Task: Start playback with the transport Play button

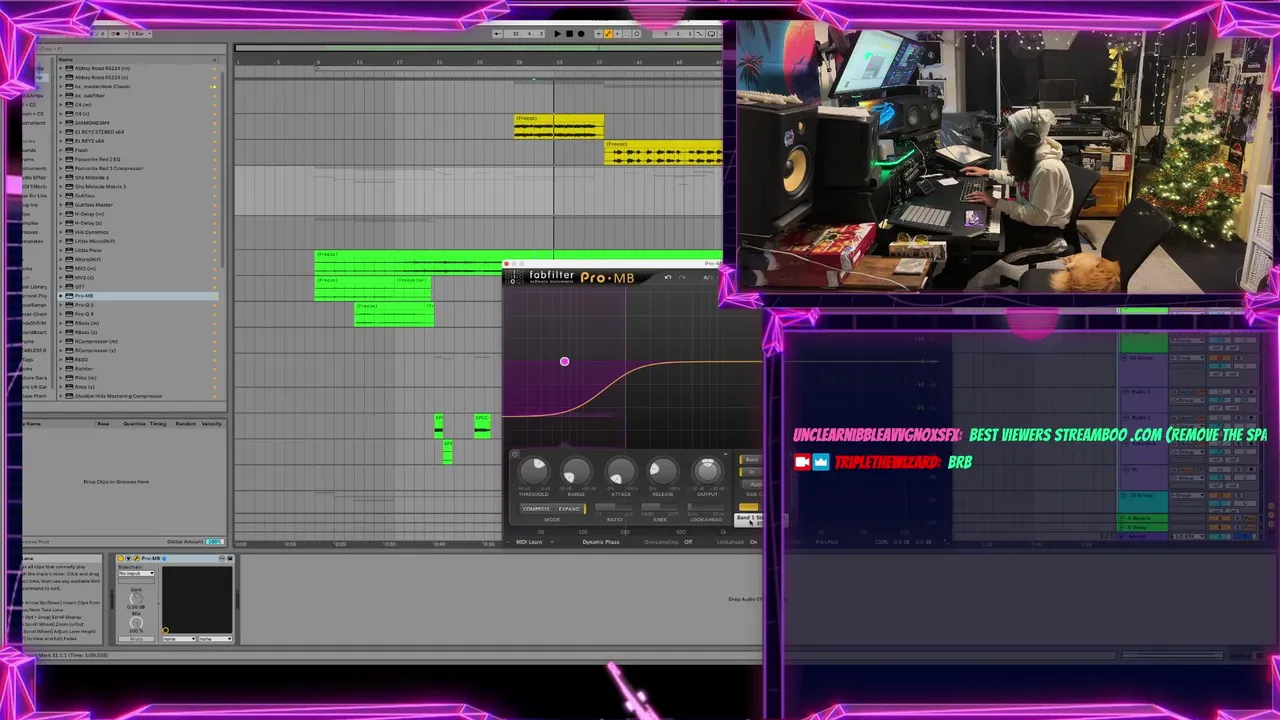Action: [558, 34]
